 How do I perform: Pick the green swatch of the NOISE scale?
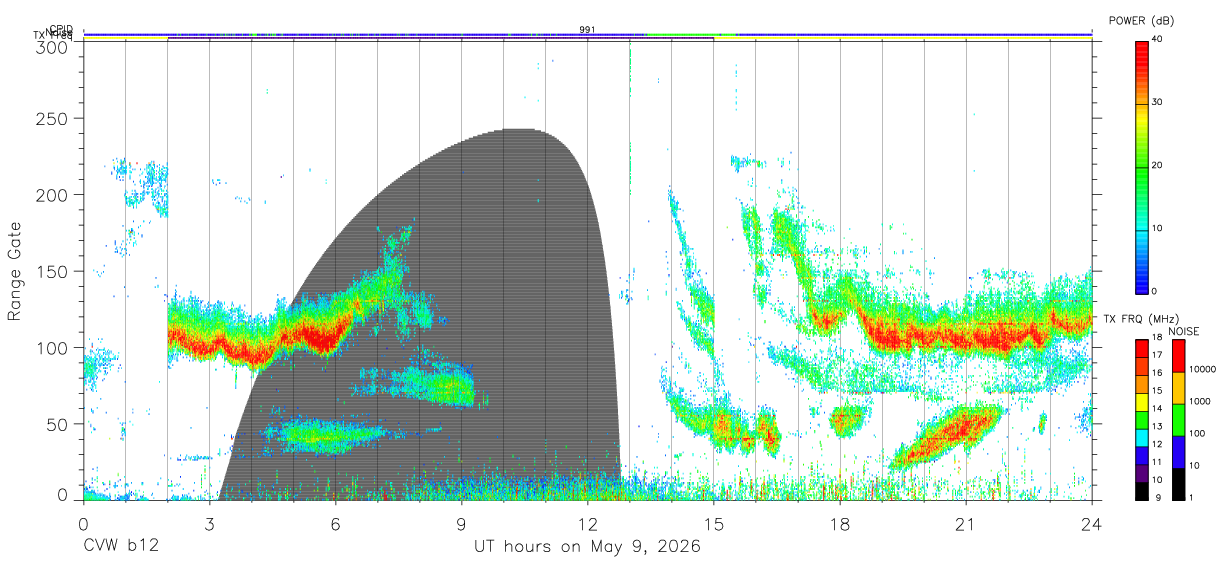point(1177,420)
